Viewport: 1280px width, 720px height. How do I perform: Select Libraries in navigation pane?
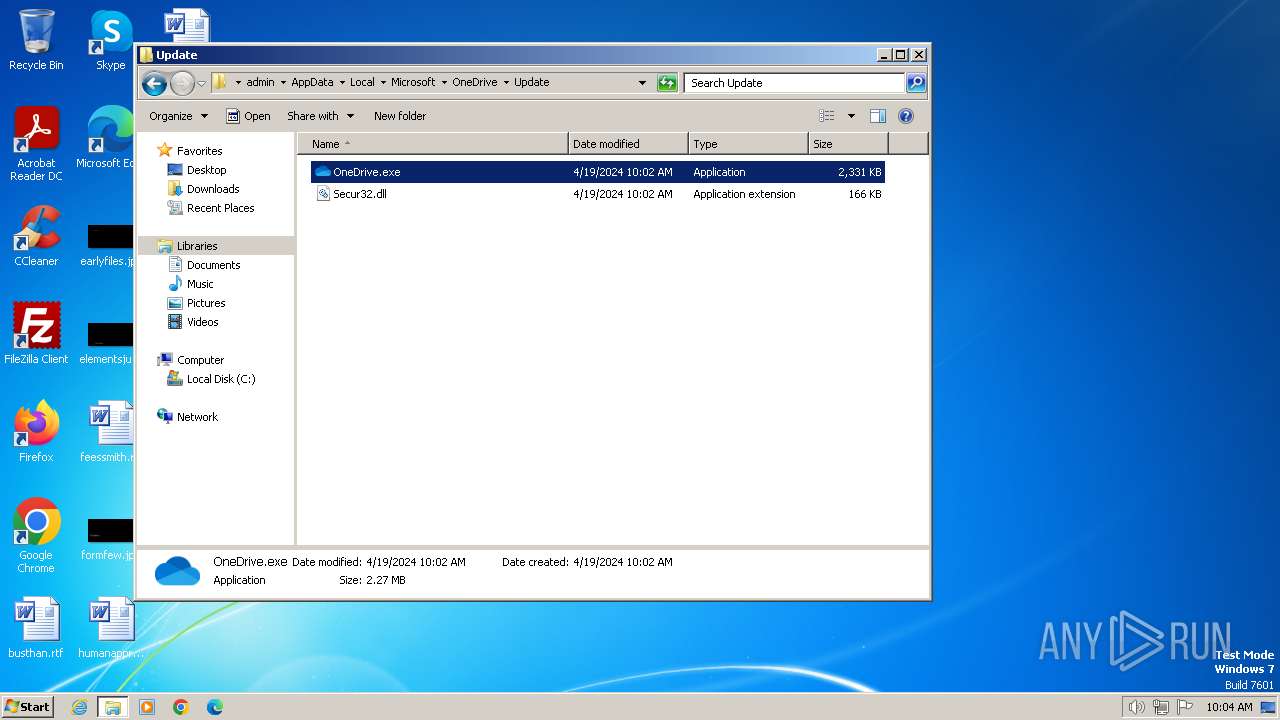tap(197, 246)
